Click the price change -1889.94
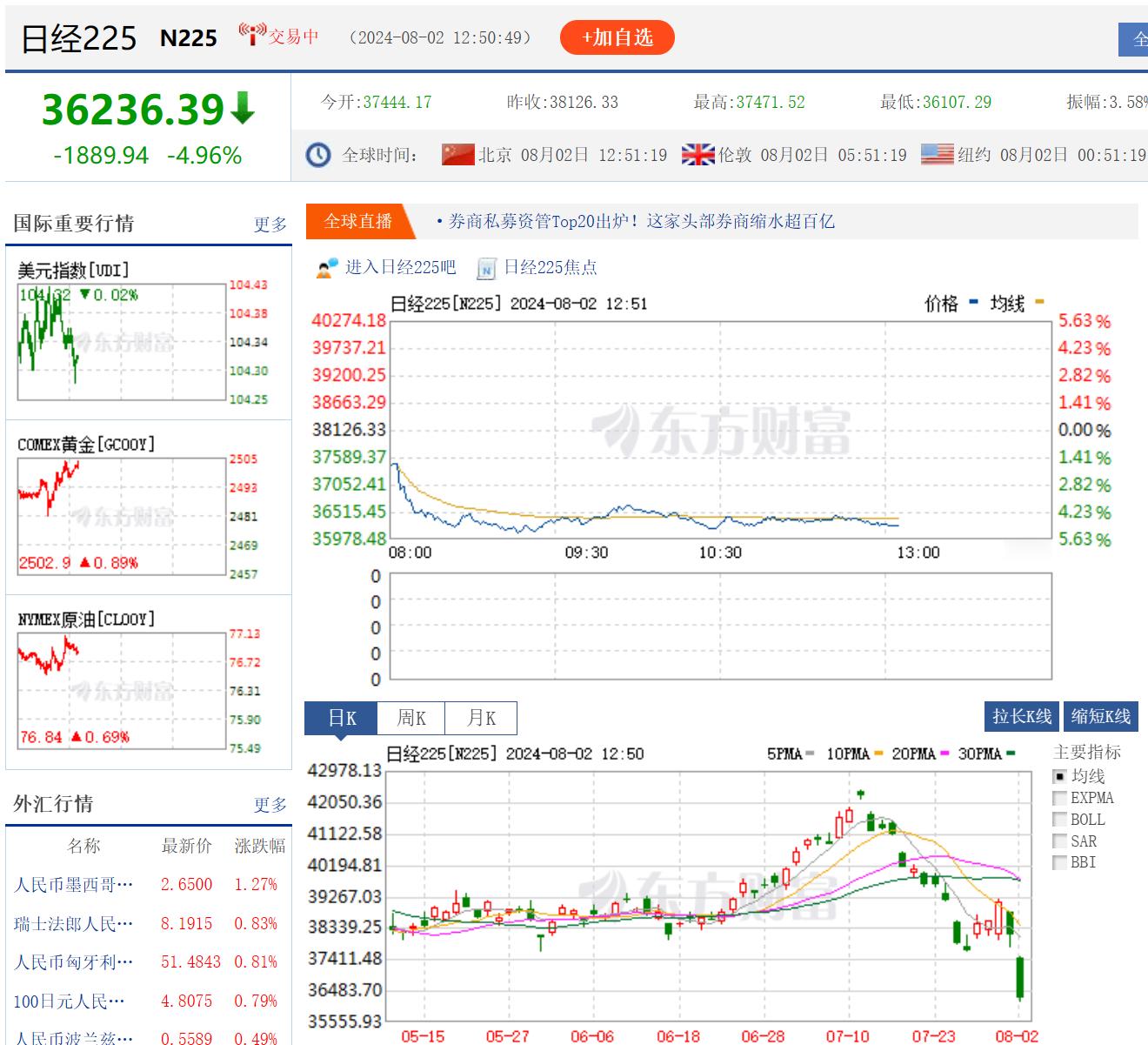 click(101, 156)
